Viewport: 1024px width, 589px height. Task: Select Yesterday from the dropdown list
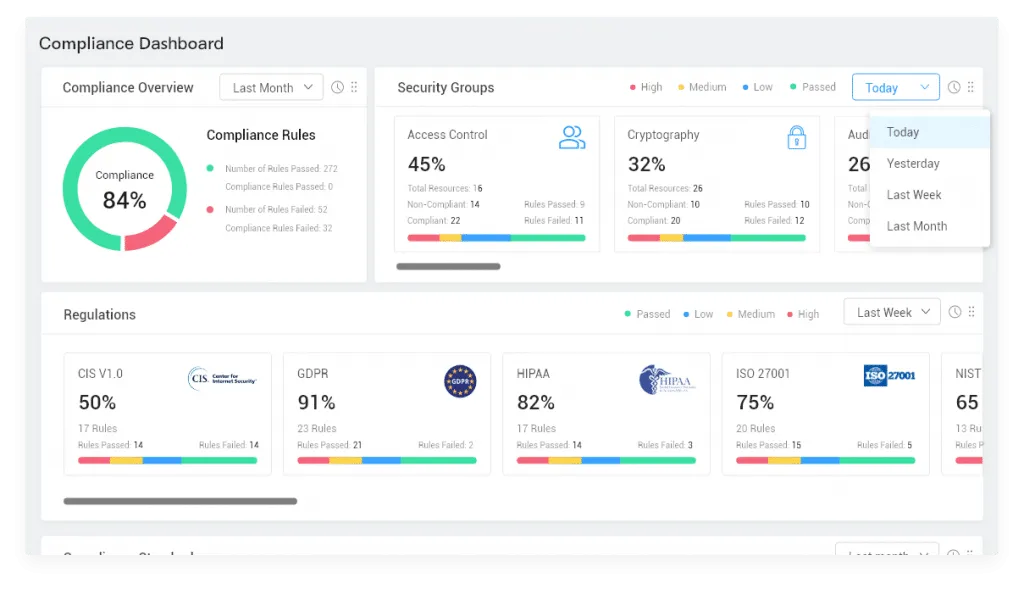930,163
